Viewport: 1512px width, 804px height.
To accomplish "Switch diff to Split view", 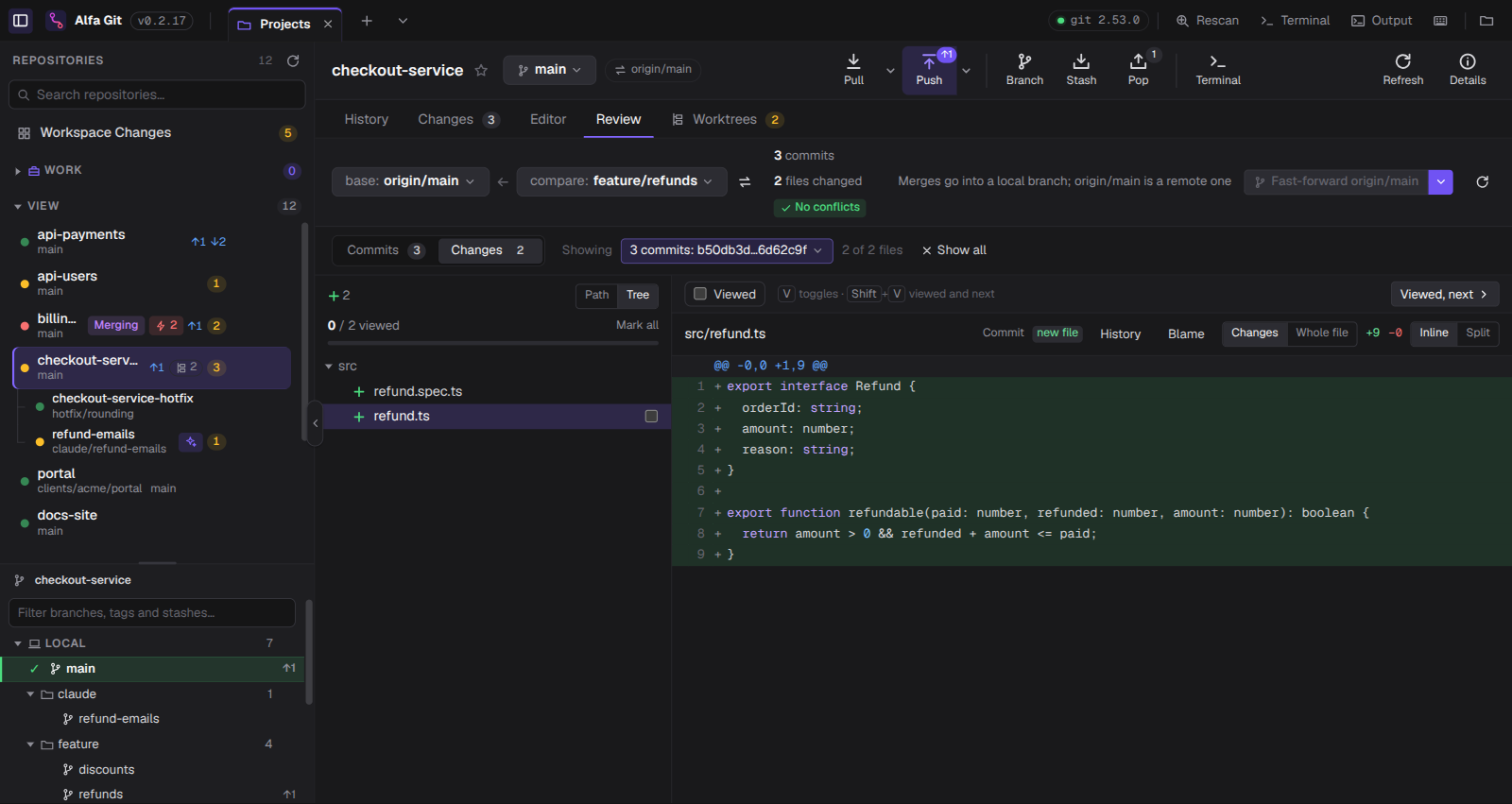I will coord(1478,333).
